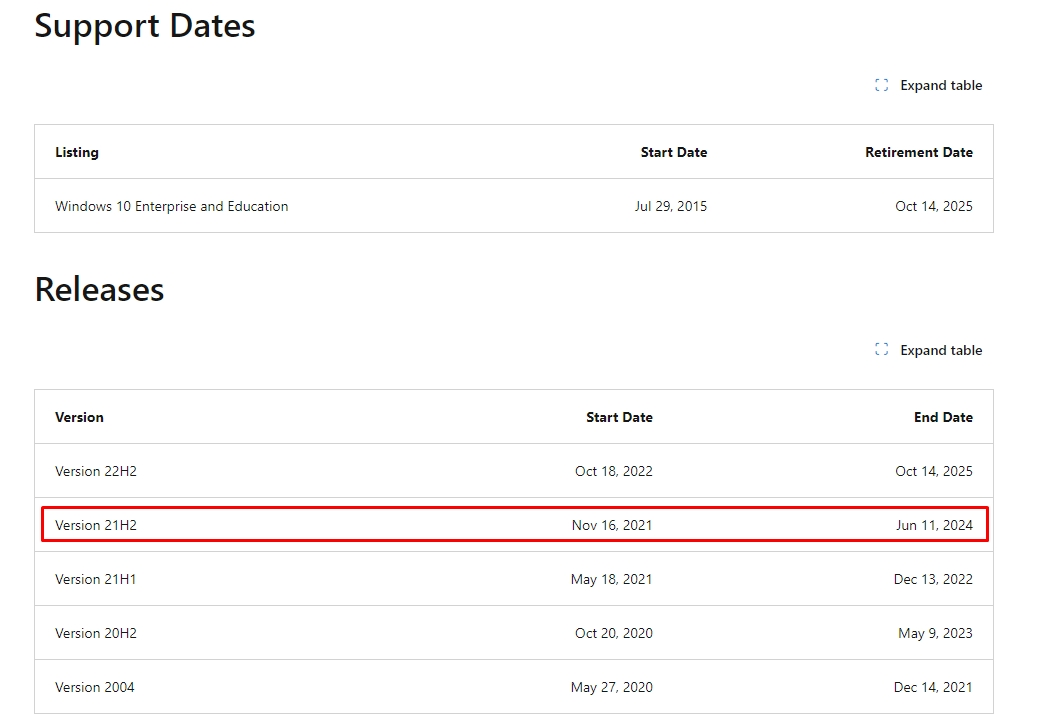Click the Dec 14, 2021 end date

click(x=932, y=687)
